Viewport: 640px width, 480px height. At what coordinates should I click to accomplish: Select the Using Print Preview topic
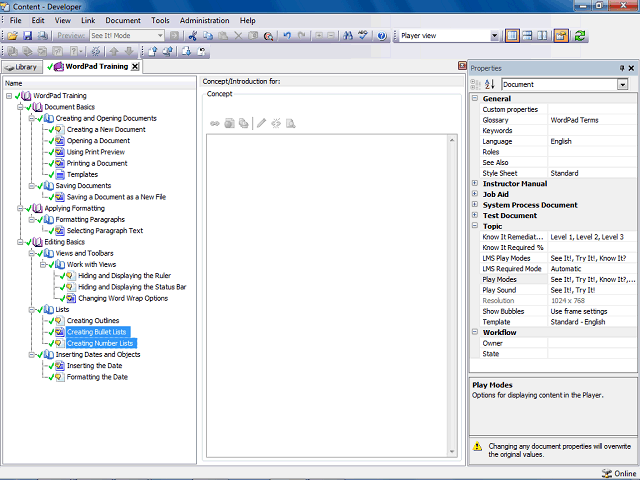coord(96,152)
